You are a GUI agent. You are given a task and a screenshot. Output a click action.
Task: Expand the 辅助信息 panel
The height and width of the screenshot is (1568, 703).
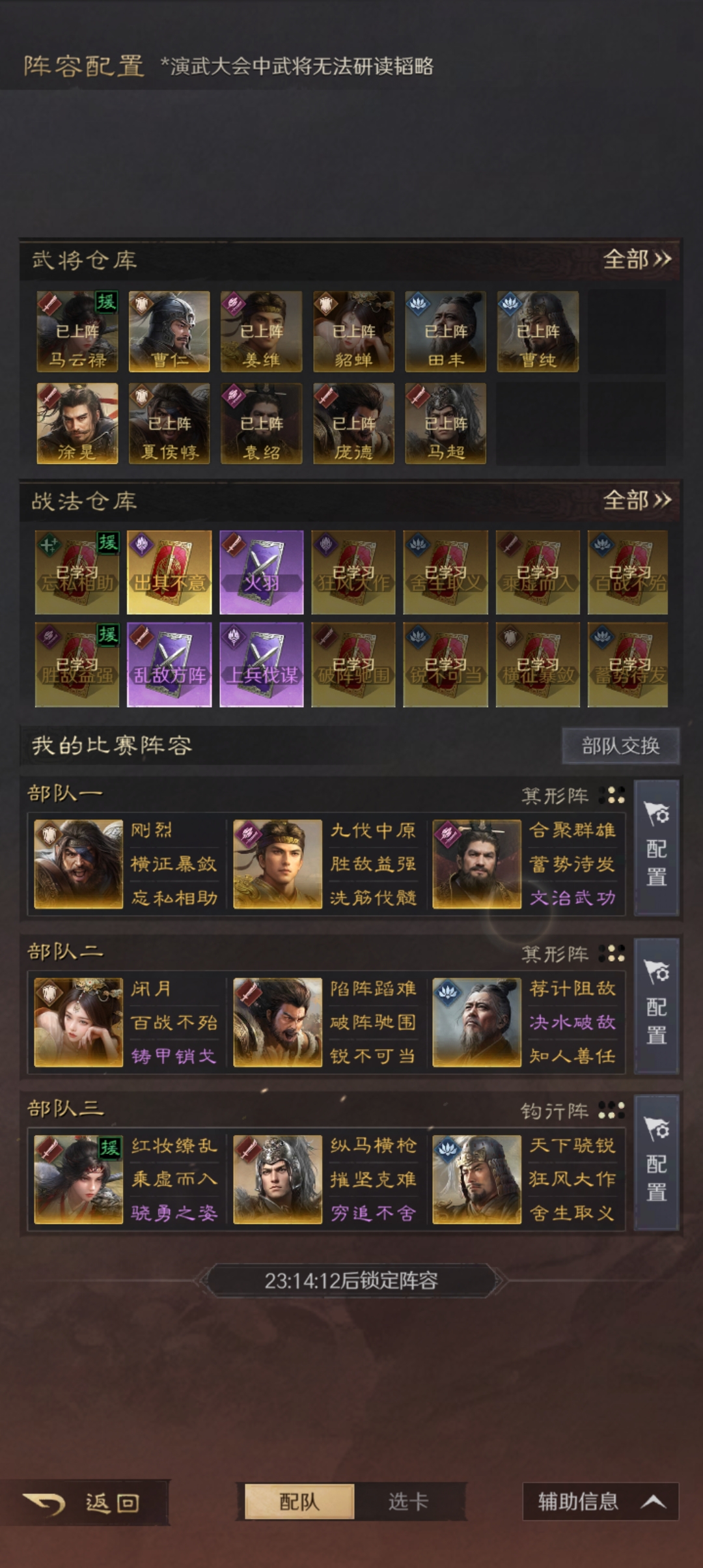coord(601,1502)
